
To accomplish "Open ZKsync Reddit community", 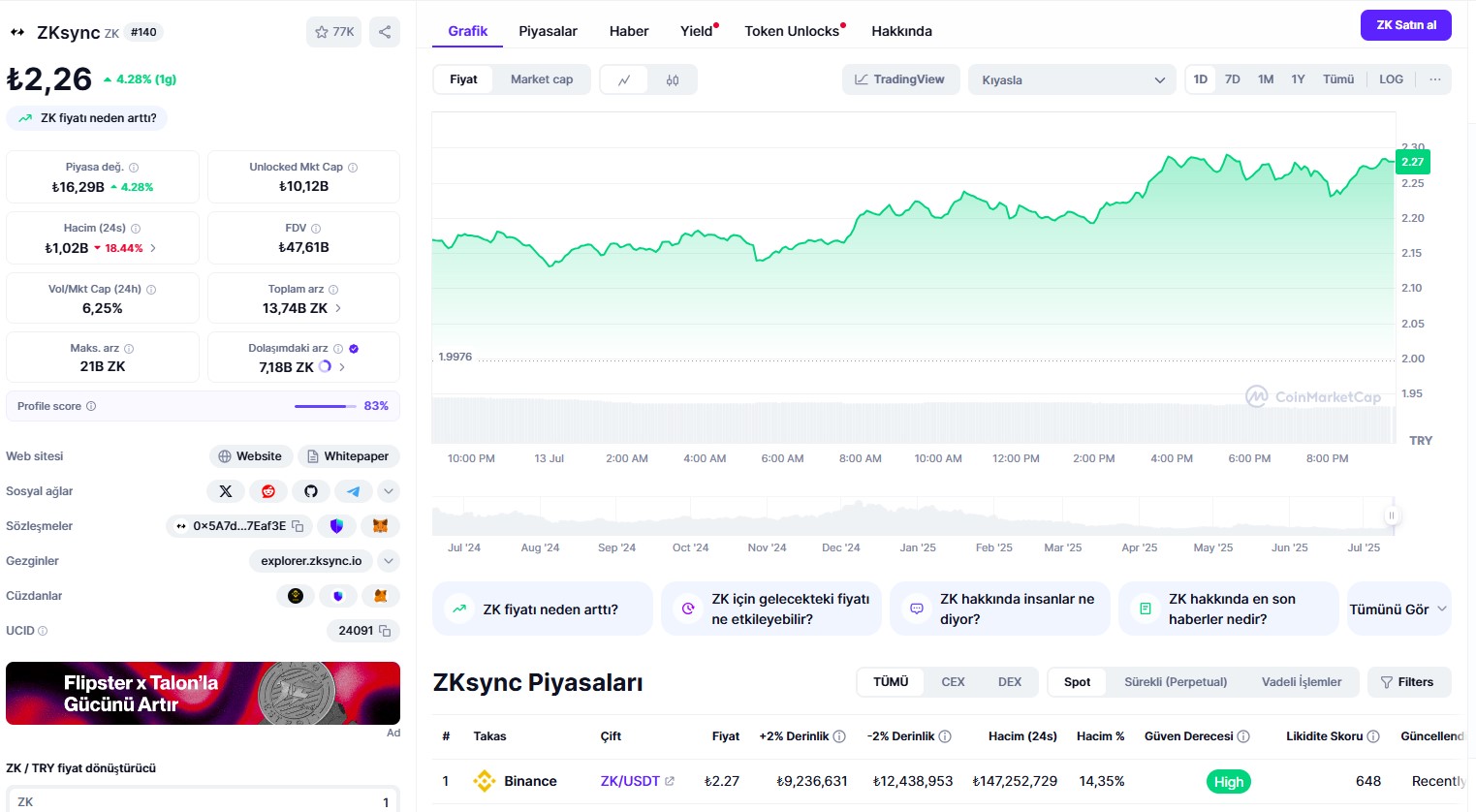I will click(x=268, y=491).
